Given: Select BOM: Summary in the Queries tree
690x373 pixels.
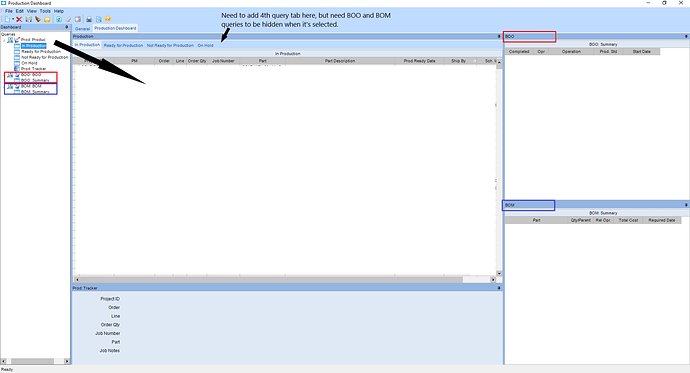Looking at the screenshot, I should click(x=35, y=92).
